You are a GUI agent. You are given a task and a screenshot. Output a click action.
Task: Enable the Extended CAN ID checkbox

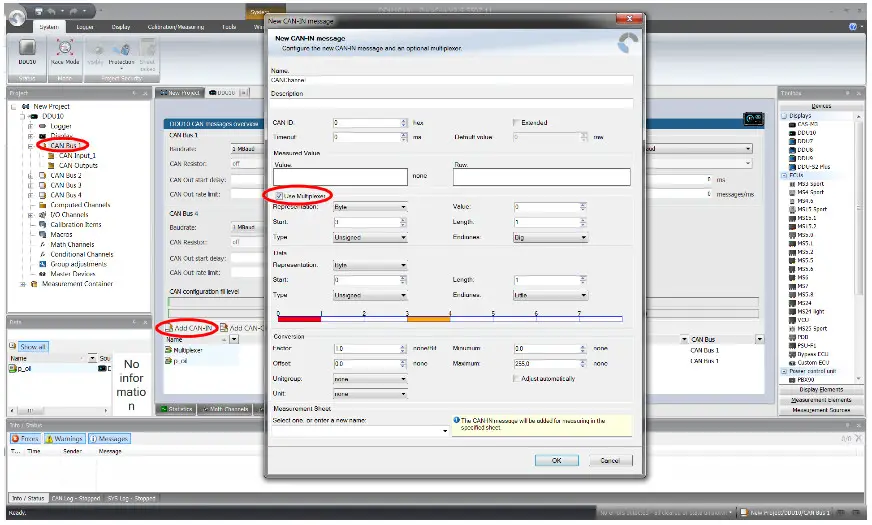[x=516, y=122]
